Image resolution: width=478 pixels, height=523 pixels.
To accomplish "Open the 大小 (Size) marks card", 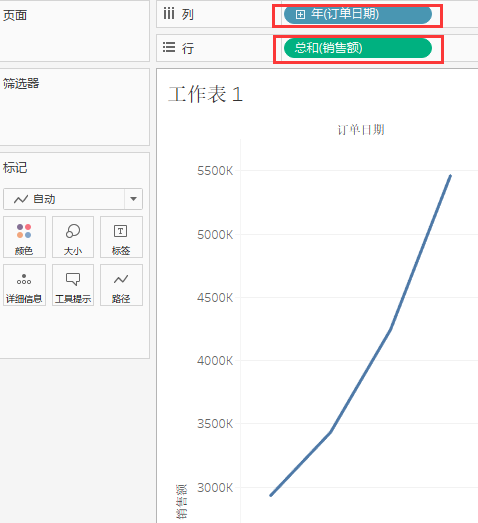I will point(73,237).
